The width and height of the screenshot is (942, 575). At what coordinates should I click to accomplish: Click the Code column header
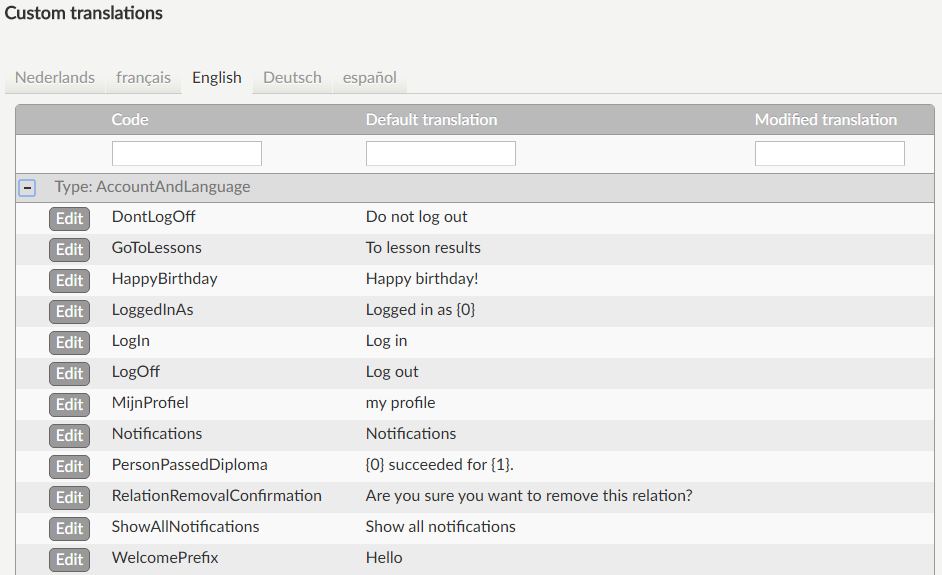pyautogui.click(x=130, y=119)
